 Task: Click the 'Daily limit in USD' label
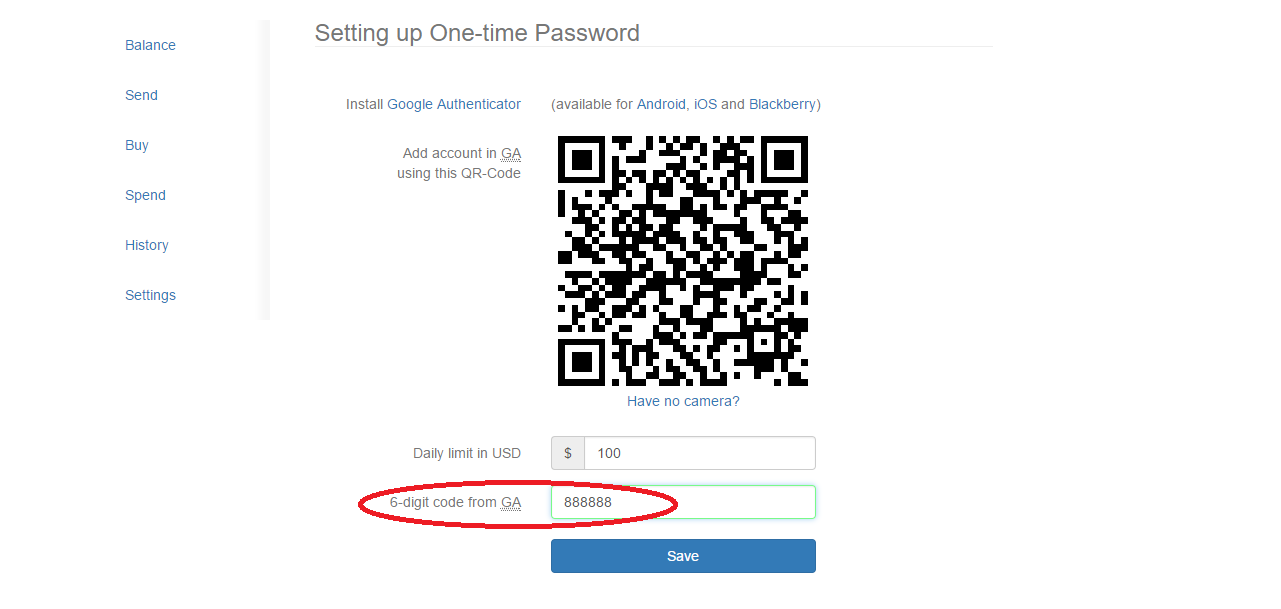467,453
